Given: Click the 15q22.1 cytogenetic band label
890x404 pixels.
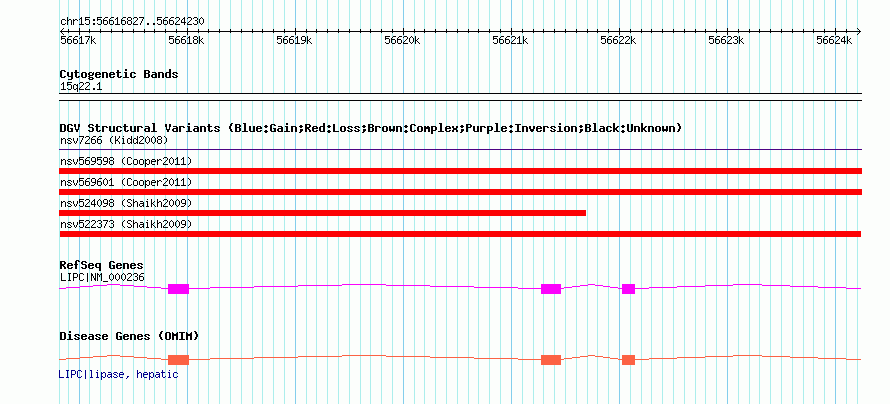Looking at the screenshot, I should click(x=81, y=87).
